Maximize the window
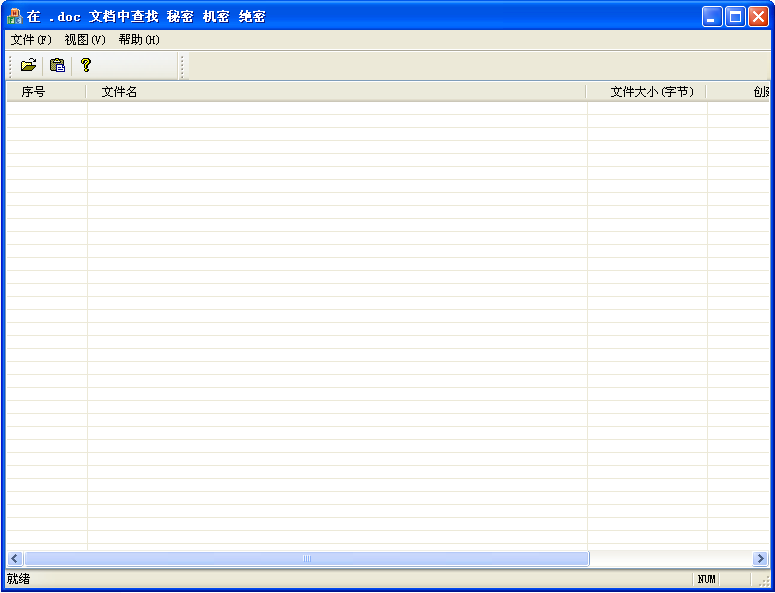 click(x=735, y=17)
